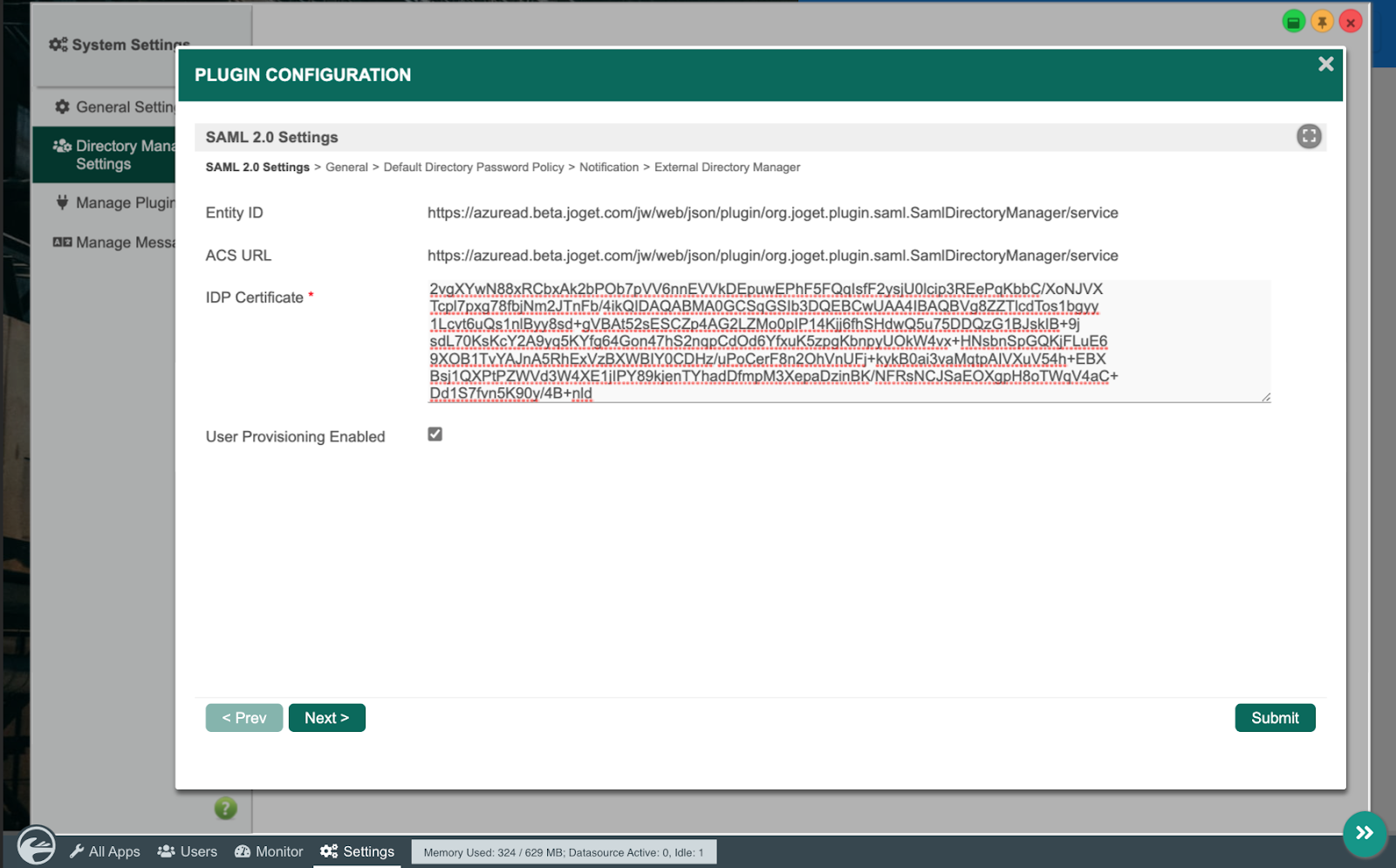Click the Manage Messages language icon
The height and width of the screenshot is (868, 1396).
click(62, 242)
